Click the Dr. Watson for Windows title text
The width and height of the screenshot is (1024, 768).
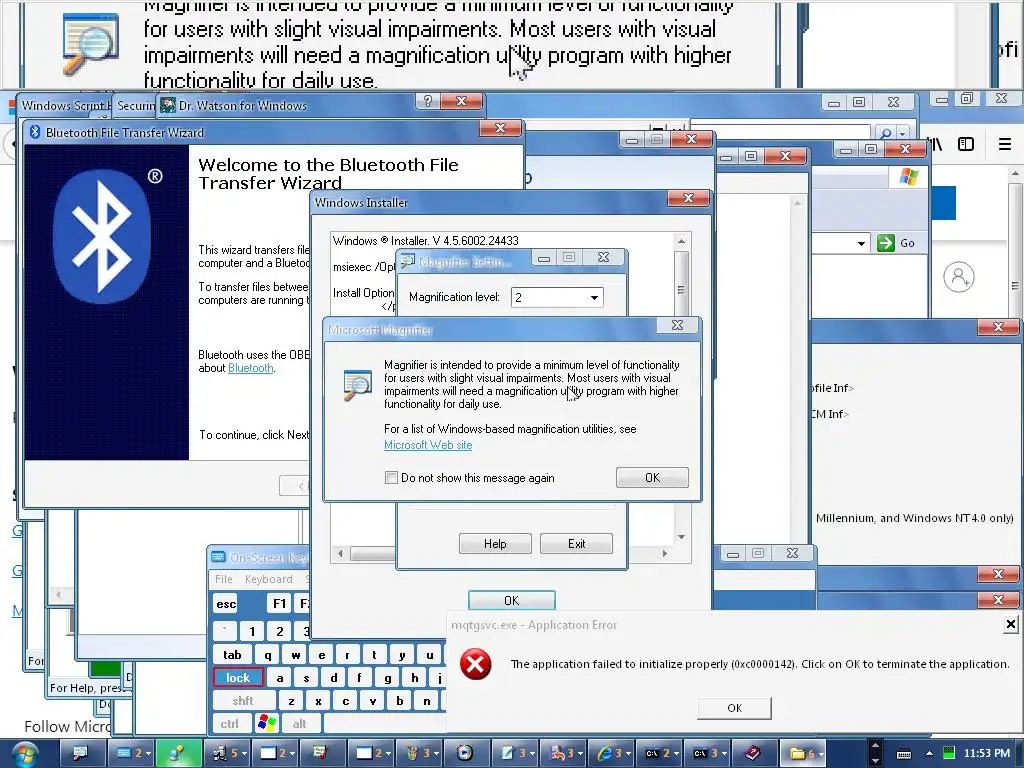click(242, 106)
